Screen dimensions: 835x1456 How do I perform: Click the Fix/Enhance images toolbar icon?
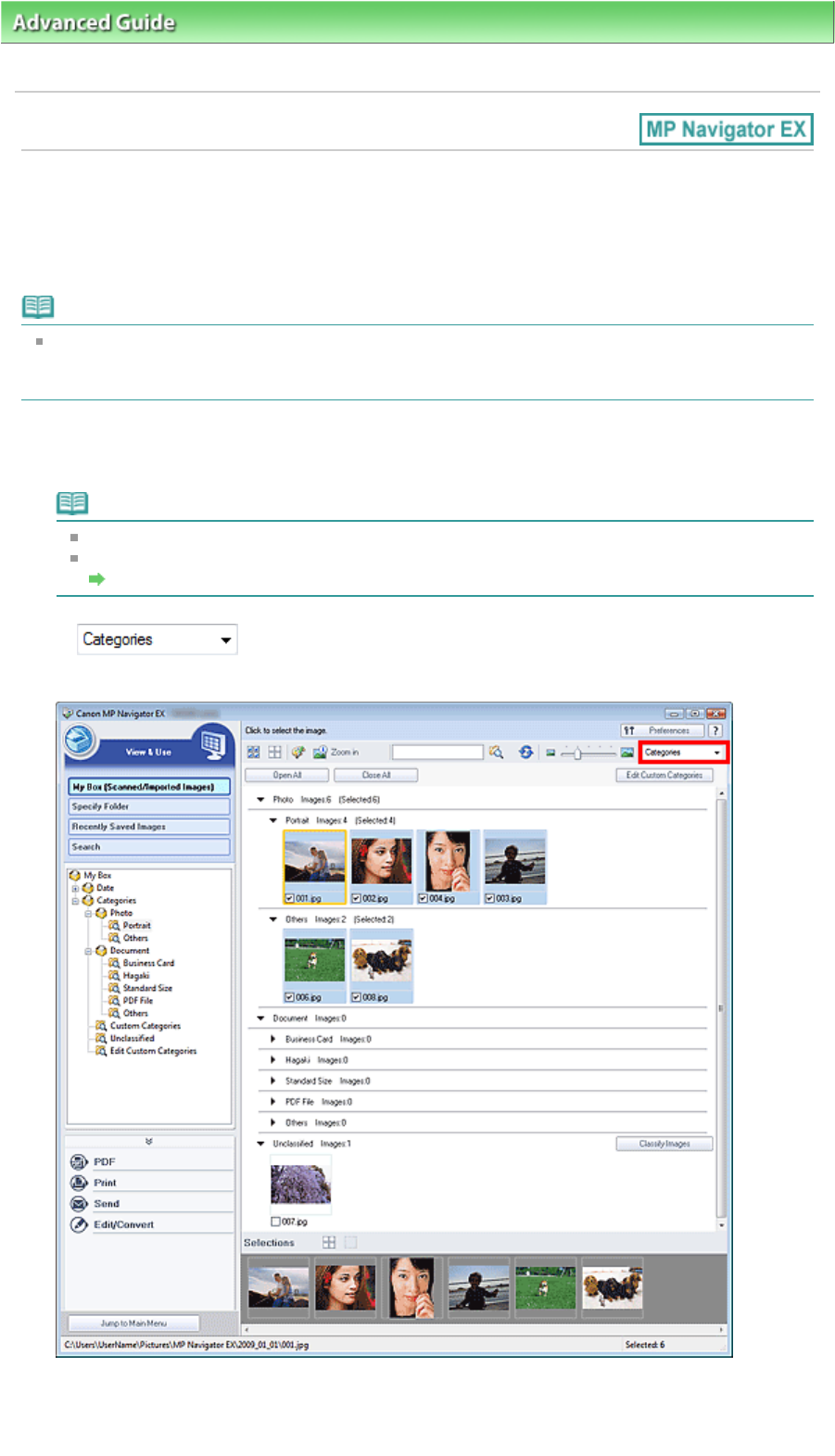[x=297, y=753]
